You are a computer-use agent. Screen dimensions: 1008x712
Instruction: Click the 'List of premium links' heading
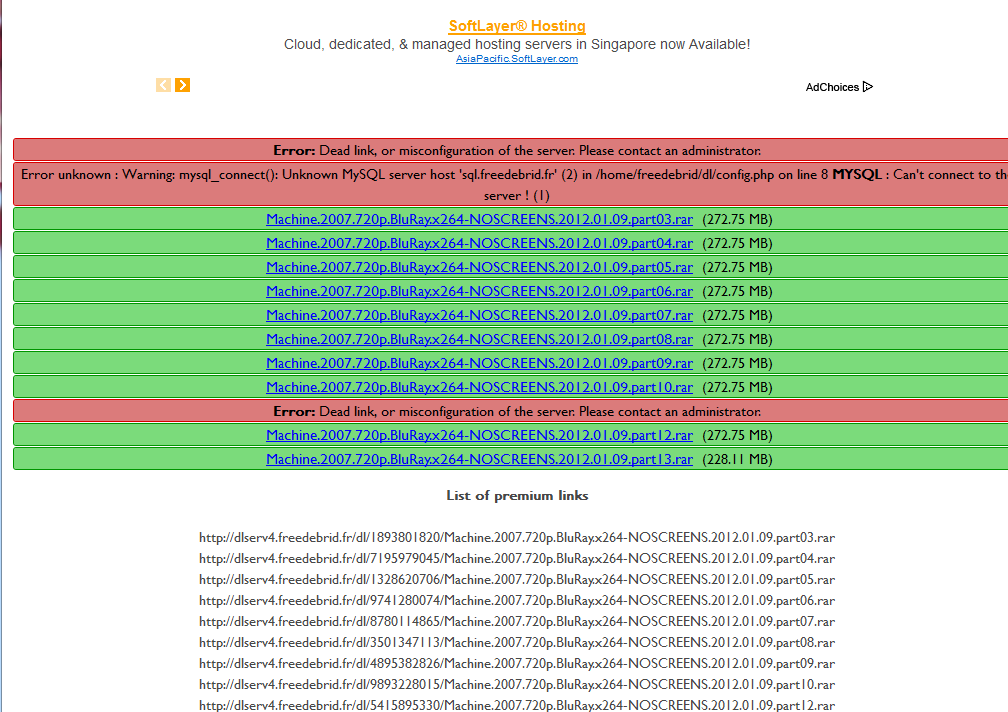click(x=517, y=495)
